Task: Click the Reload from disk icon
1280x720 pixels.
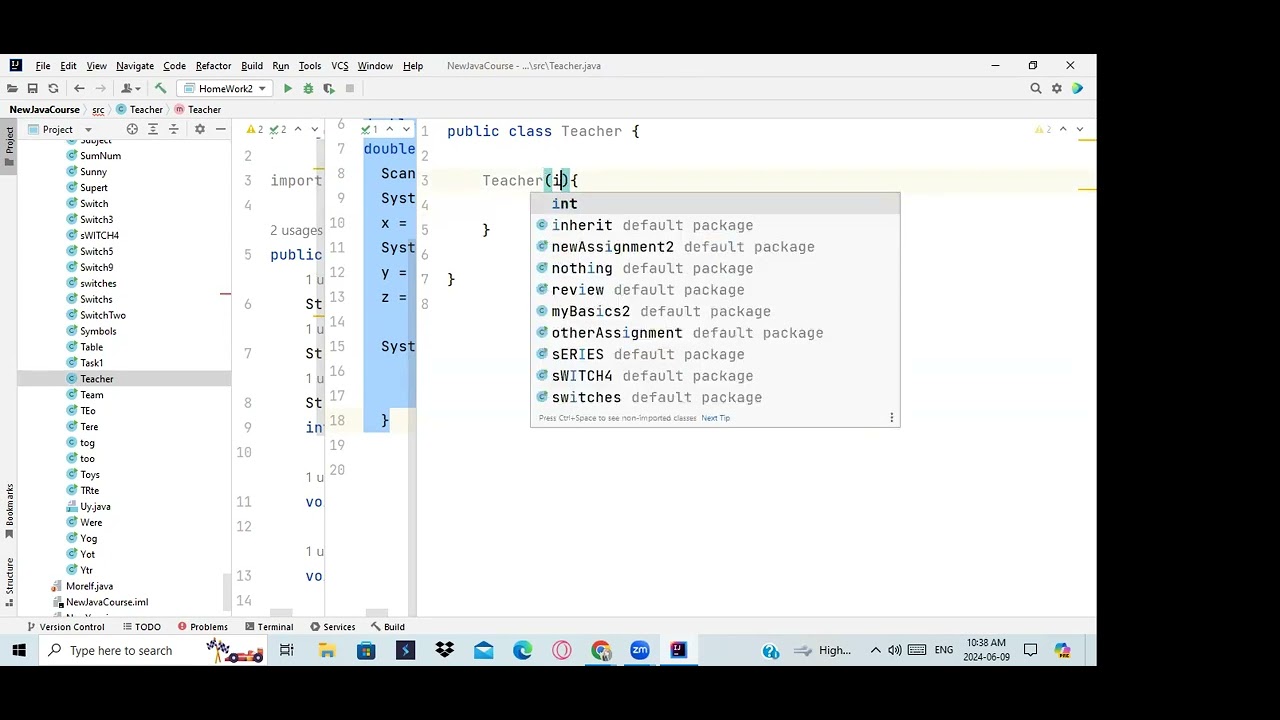Action: pyautogui.click(x=53, y=89)
